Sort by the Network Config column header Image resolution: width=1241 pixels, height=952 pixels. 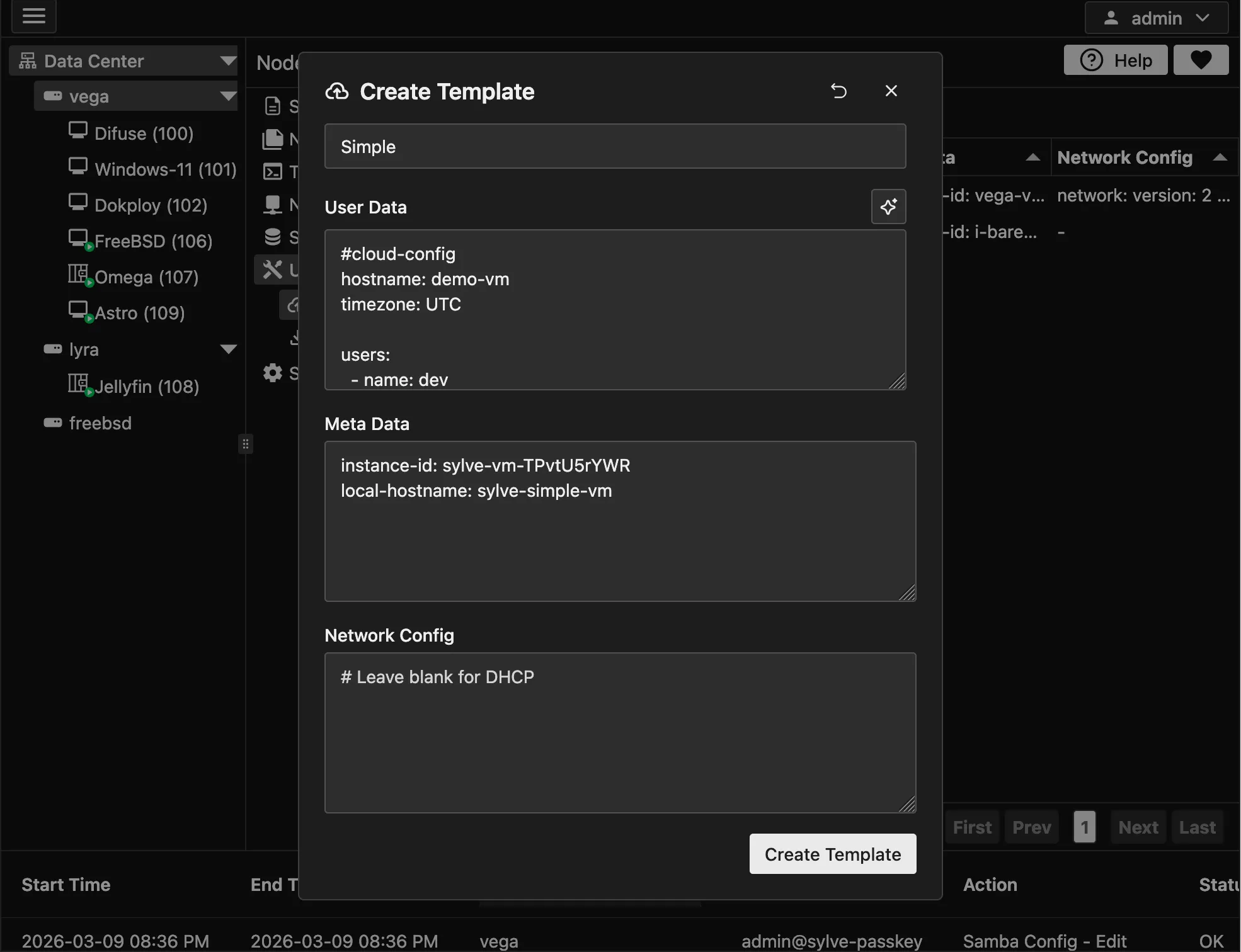point(1124,157)
